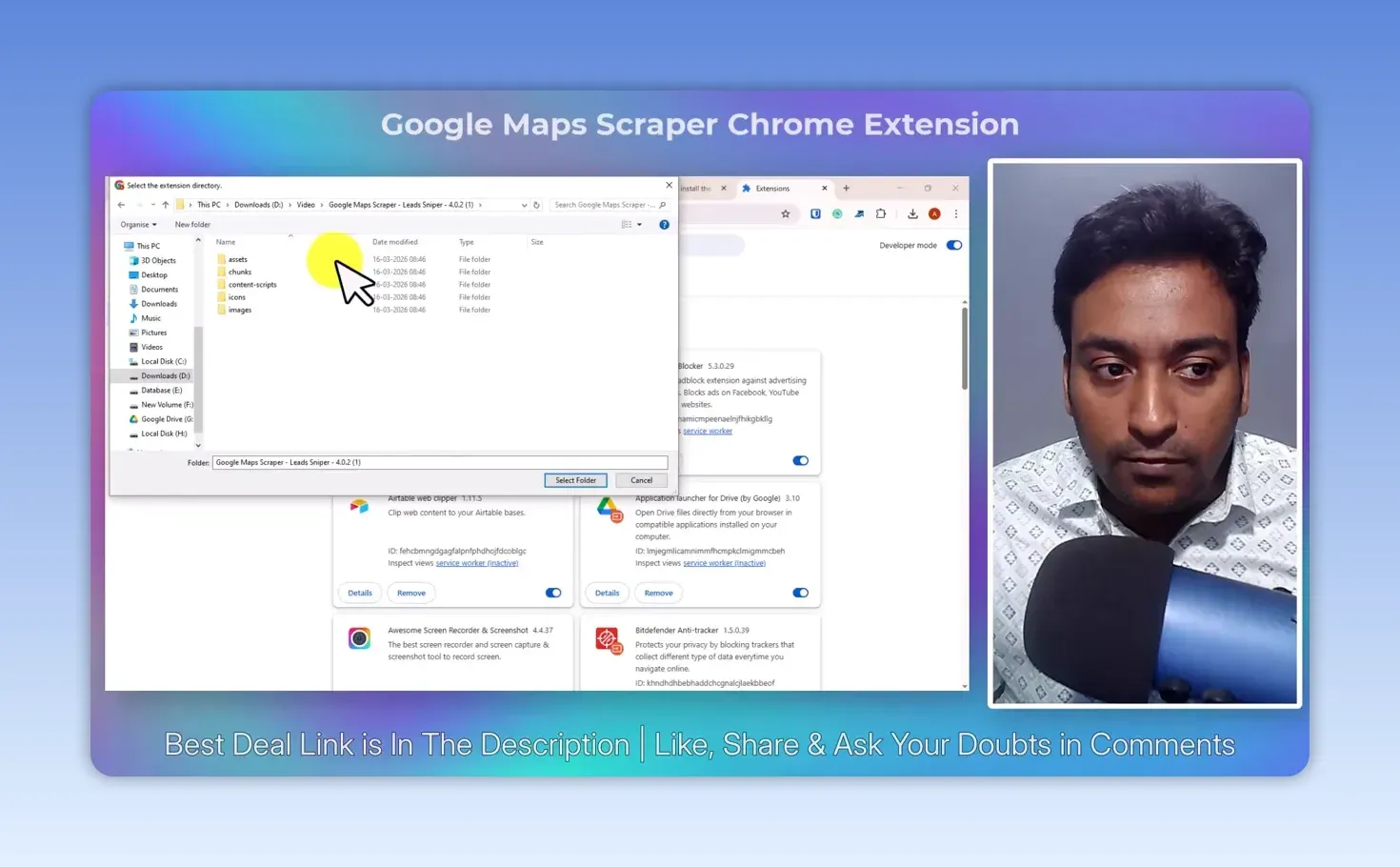Close the Extensions tab
This screenshot has height=867, width=1400.
coord(825,189)
